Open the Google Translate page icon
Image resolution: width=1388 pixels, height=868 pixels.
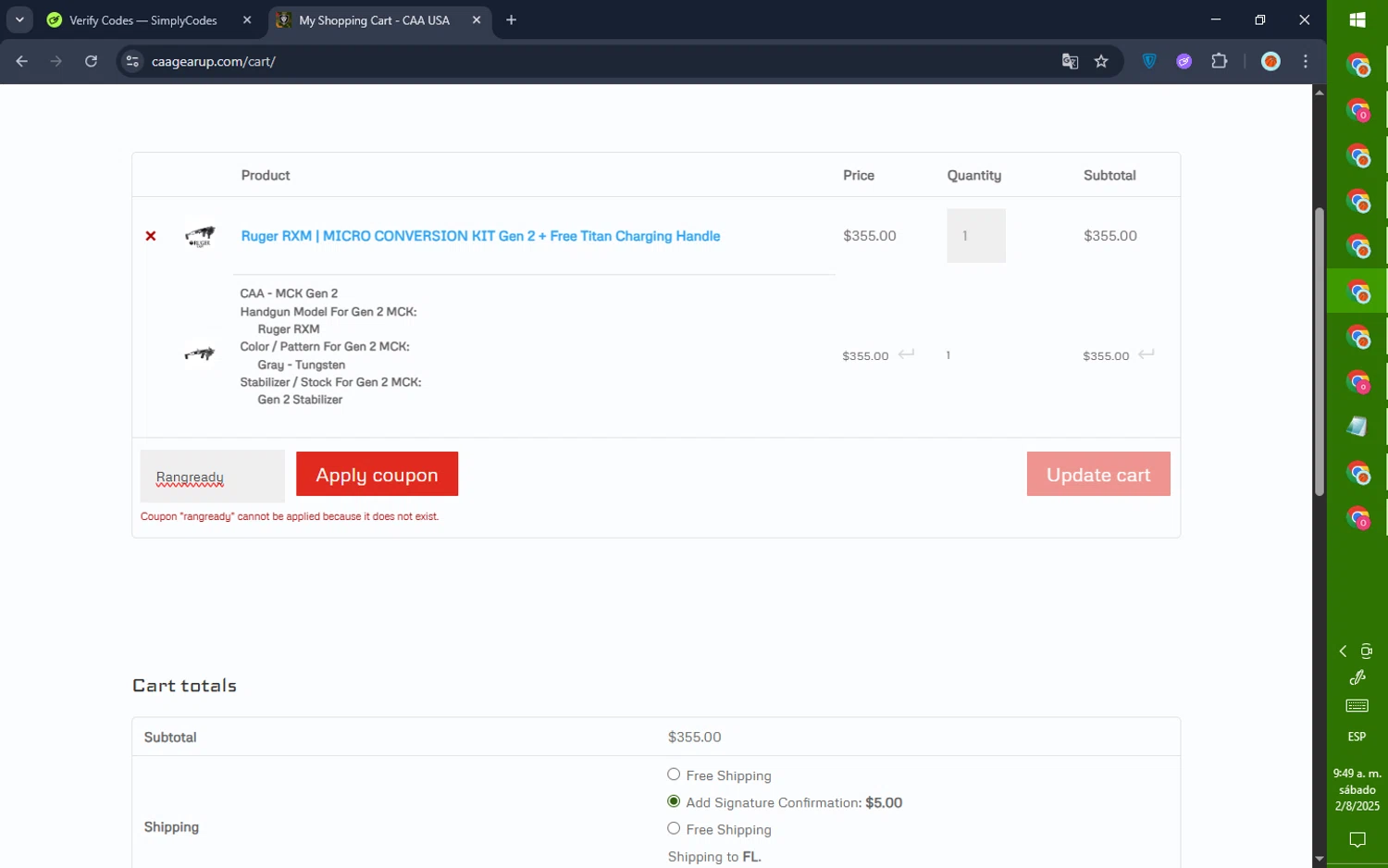point(1070,61)
